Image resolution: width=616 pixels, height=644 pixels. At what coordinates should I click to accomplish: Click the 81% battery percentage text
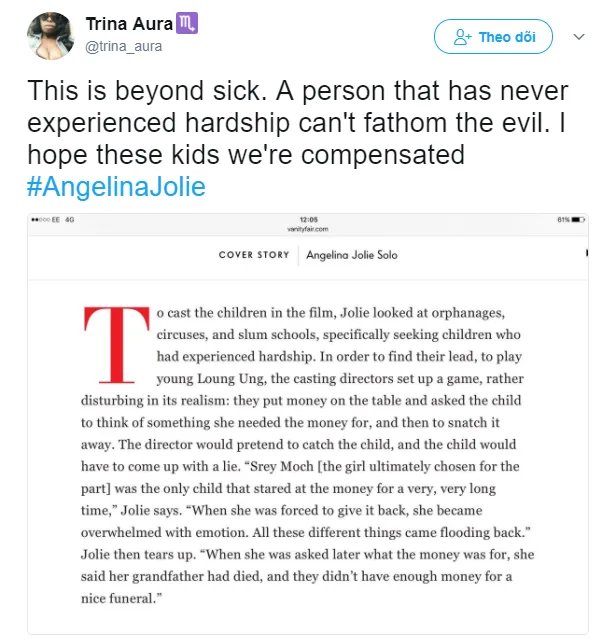(x=563, y=220)
